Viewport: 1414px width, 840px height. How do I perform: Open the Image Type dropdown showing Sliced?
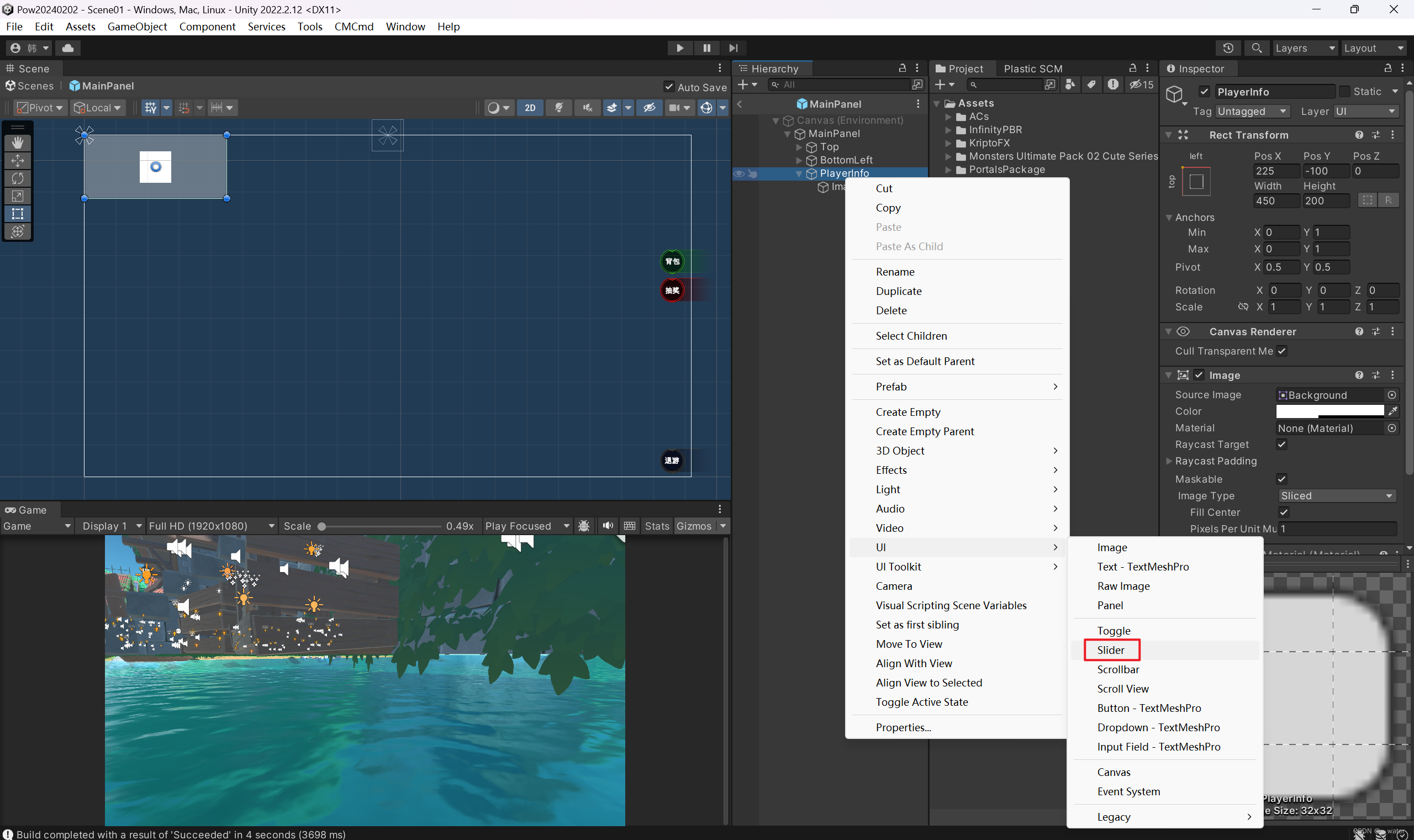pos(1336,495)
